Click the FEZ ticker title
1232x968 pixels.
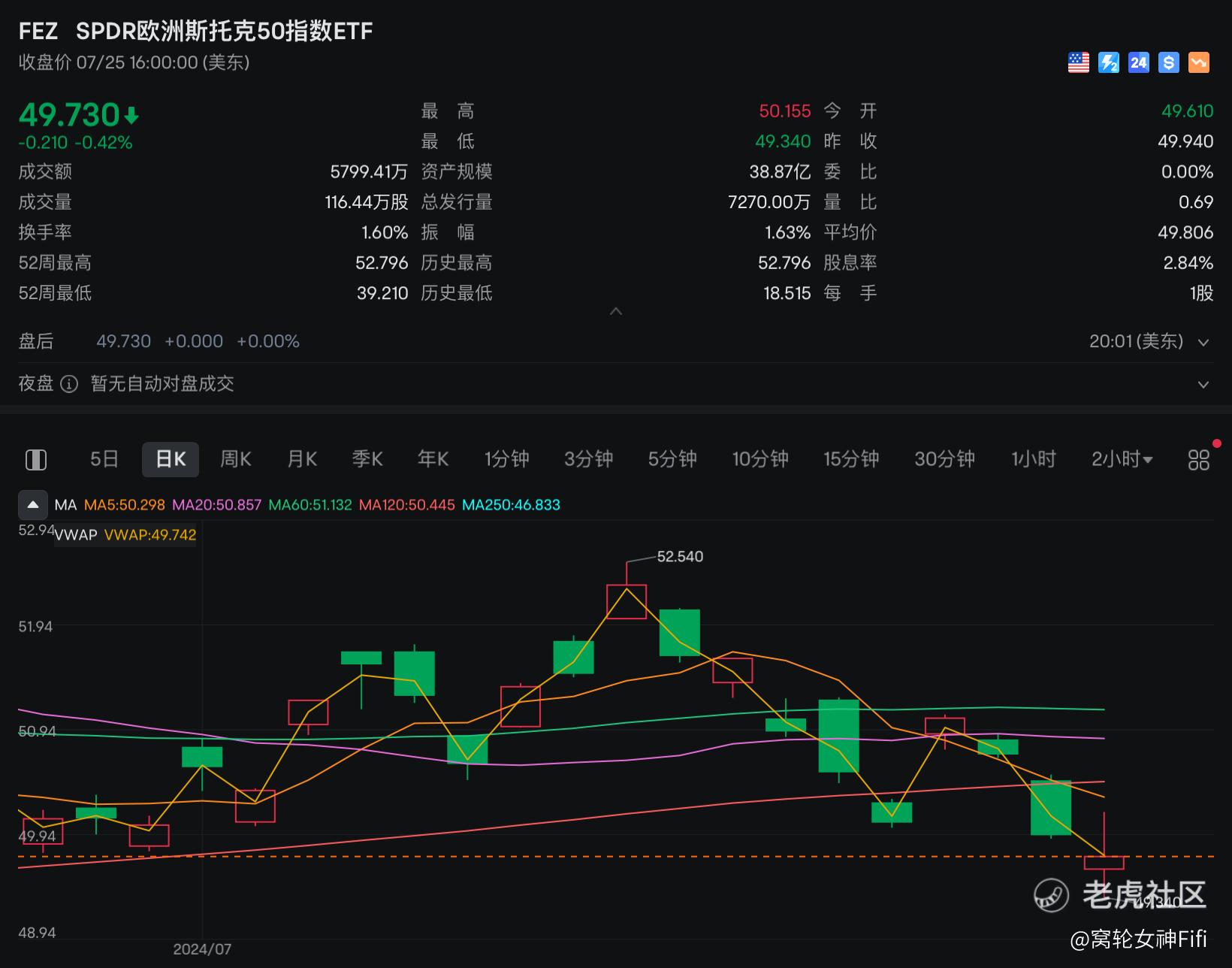coord(38,31)
